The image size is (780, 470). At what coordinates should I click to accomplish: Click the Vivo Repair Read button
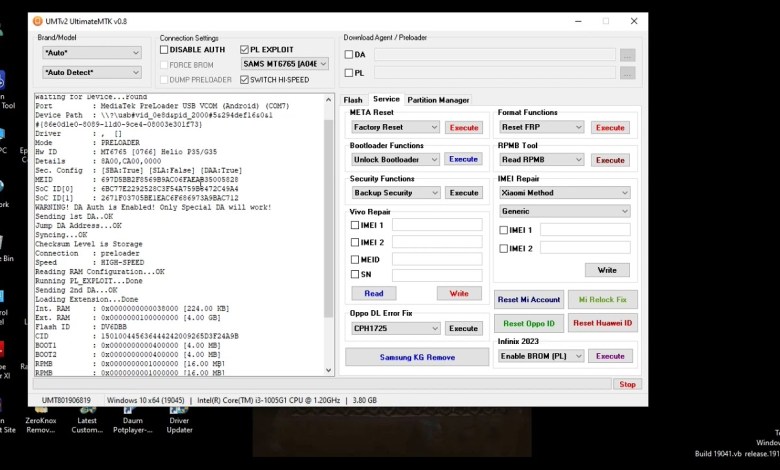(374, 293)
